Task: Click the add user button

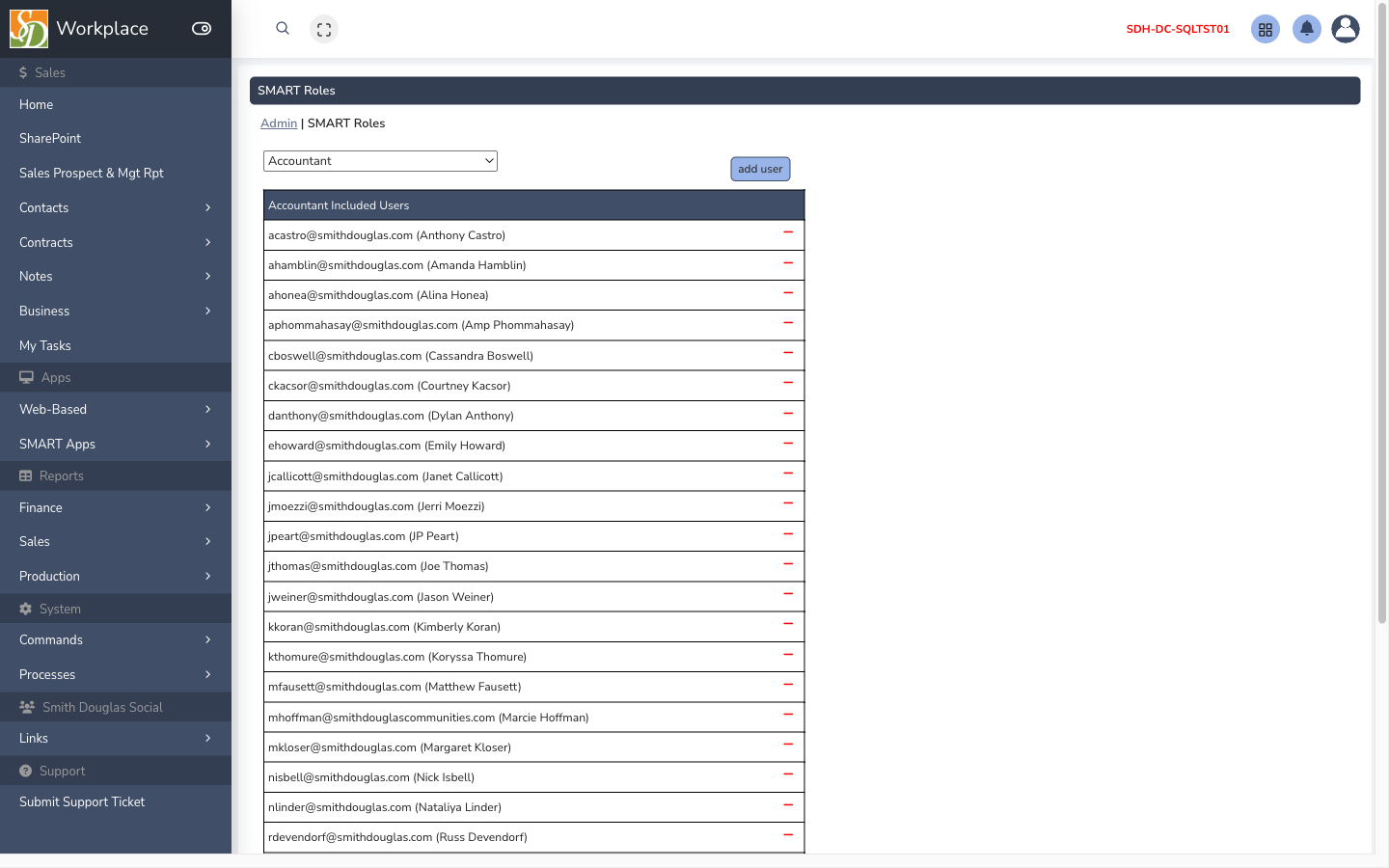Action: (x=760, y=169)
